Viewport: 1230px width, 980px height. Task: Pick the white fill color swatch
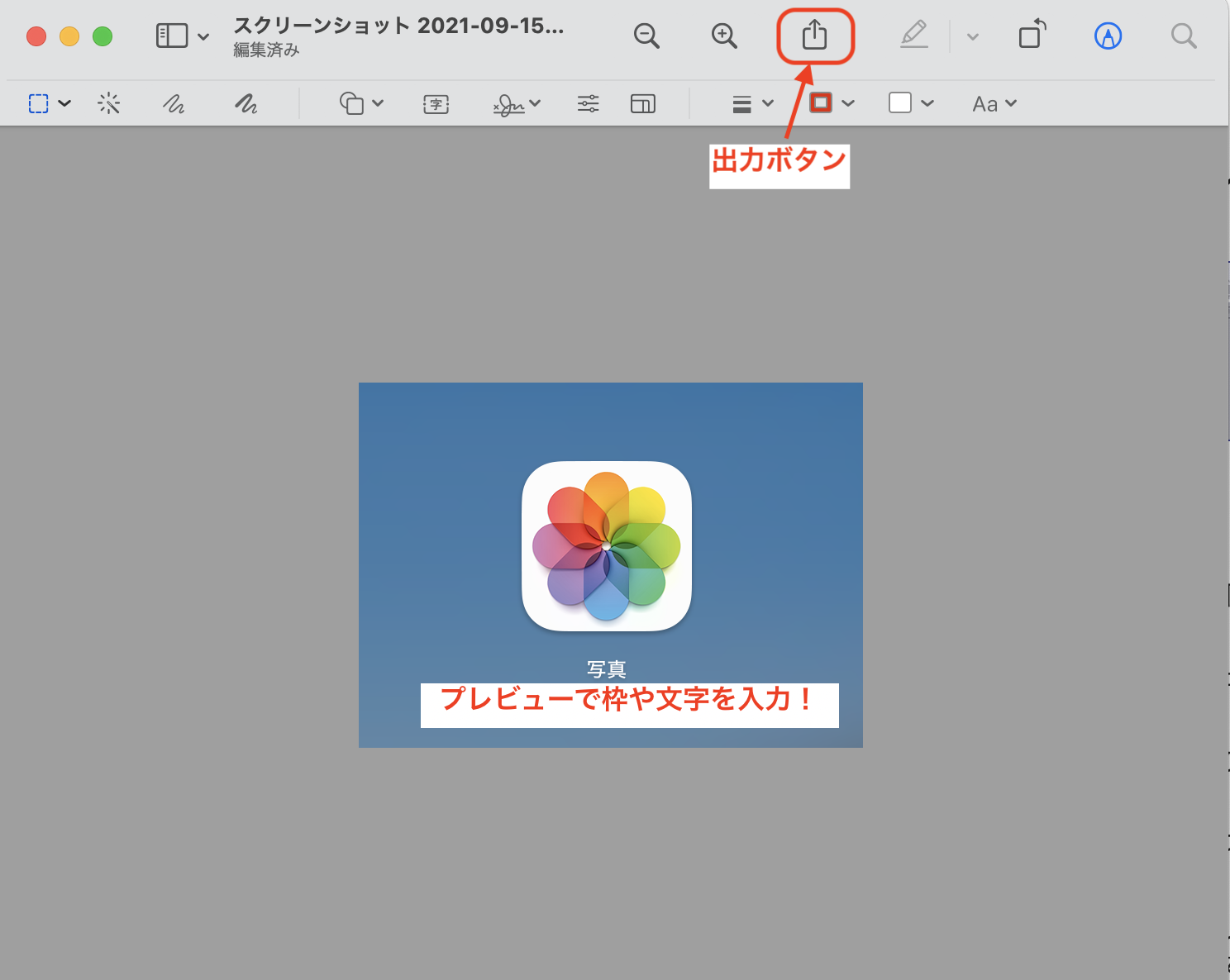click(x=900, y=102)
